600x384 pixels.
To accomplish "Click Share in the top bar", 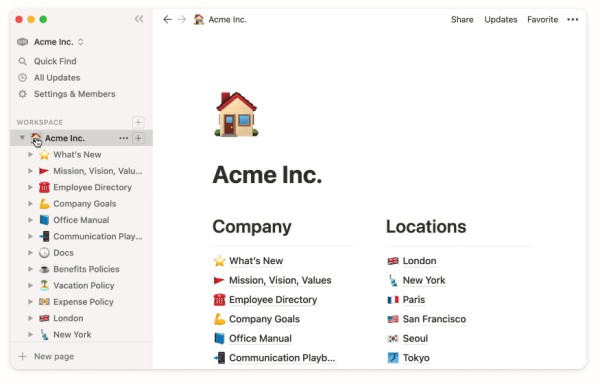I will 462,20.
